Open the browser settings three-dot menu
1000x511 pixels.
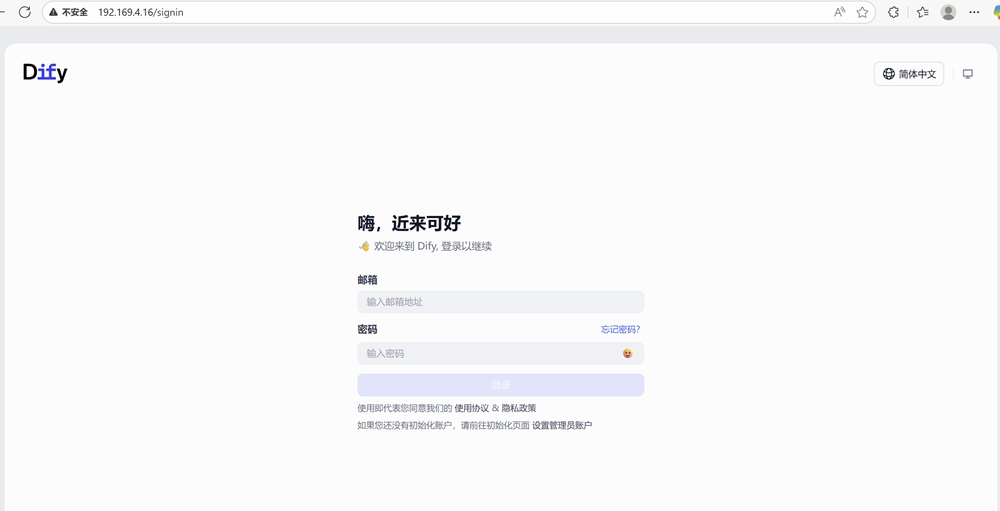[x=974, y=12]
